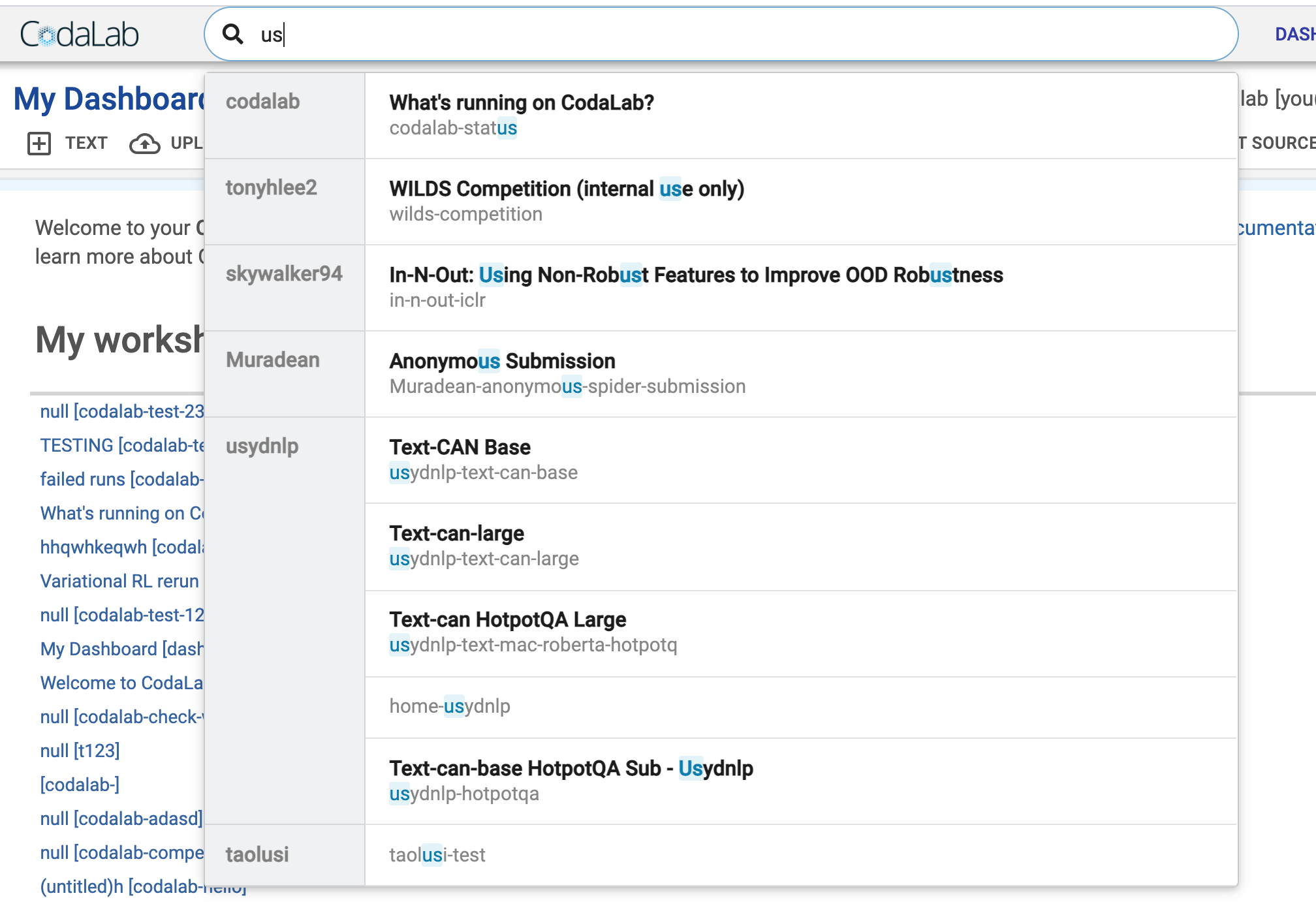Open the "Text-can-large" search result
1316x902 pixels.
[457, 533]
